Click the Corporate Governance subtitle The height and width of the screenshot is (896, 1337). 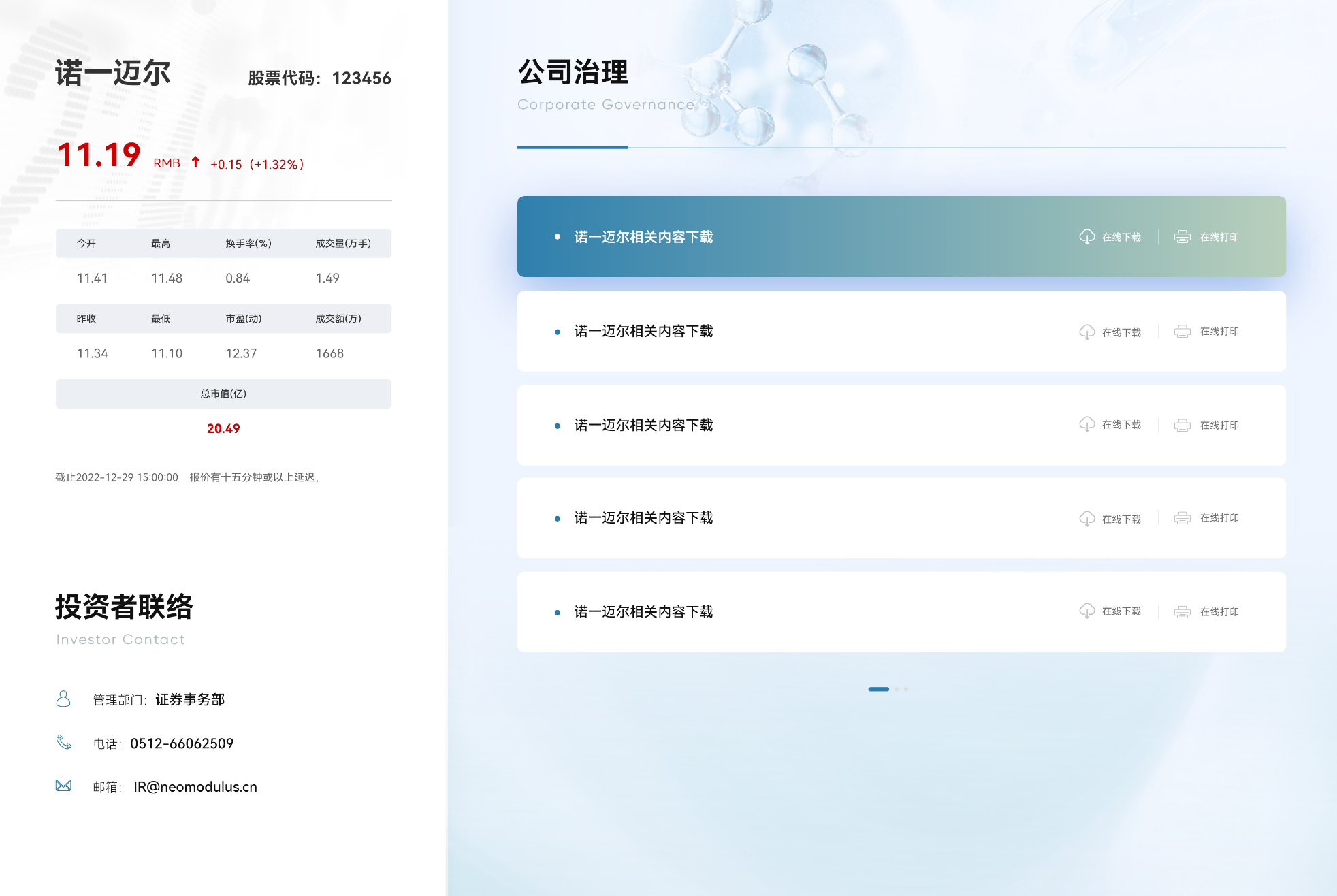tap(606, 104)
